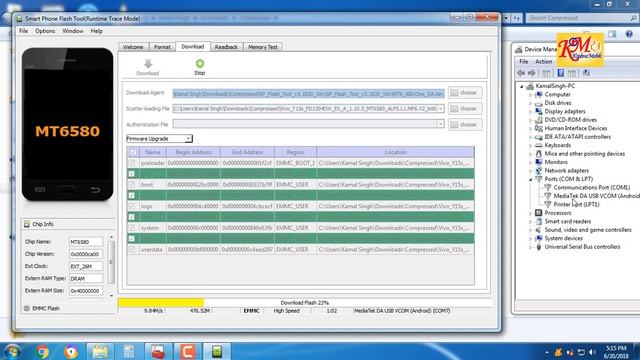
Task: Click the green Stop icon
Action: 200,63
